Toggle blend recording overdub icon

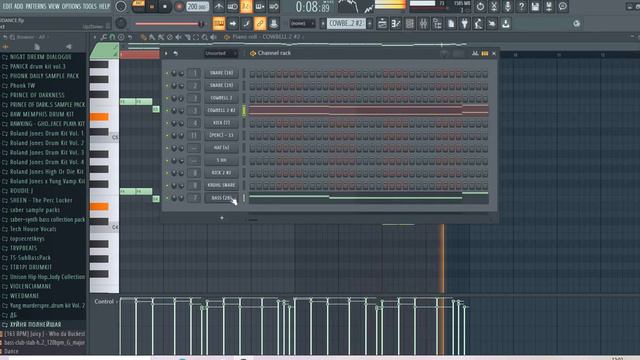(x=260, y=7)
